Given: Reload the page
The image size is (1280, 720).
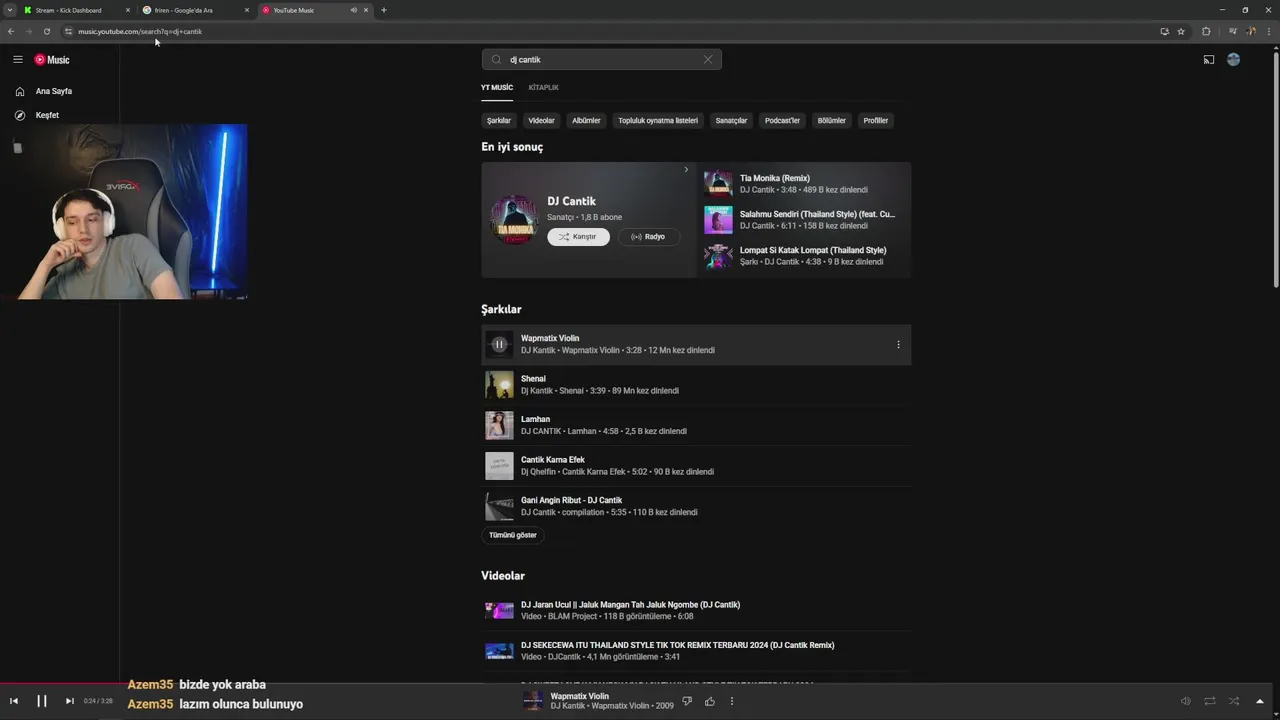Looking at the screenshot, I should pos(46,31).
